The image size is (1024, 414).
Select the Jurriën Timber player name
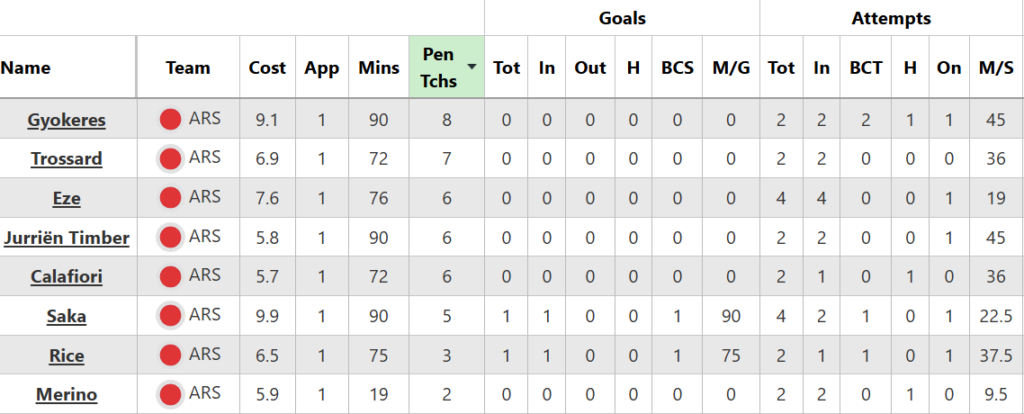click(67, 237)
